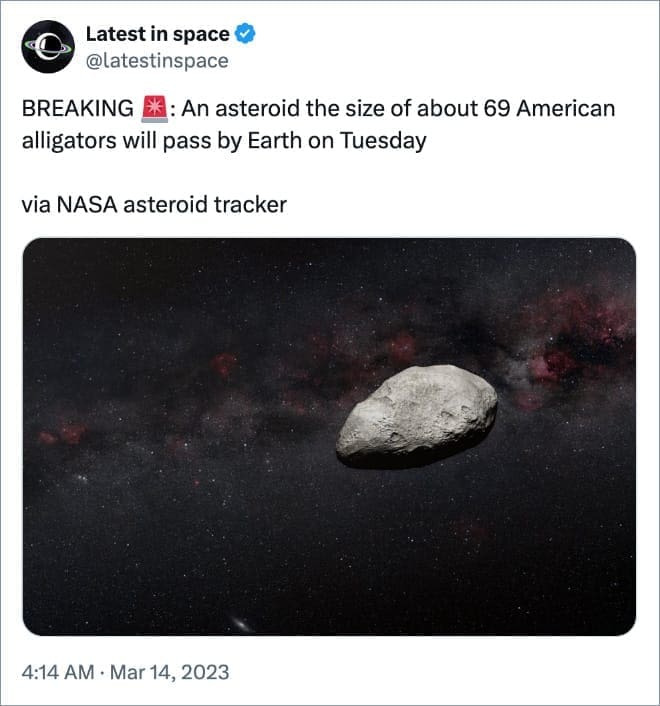Visit the @latestinspace handle
The width and height of the screenshot is (660, 706).
pyautogui.click(x=156, y=61)
